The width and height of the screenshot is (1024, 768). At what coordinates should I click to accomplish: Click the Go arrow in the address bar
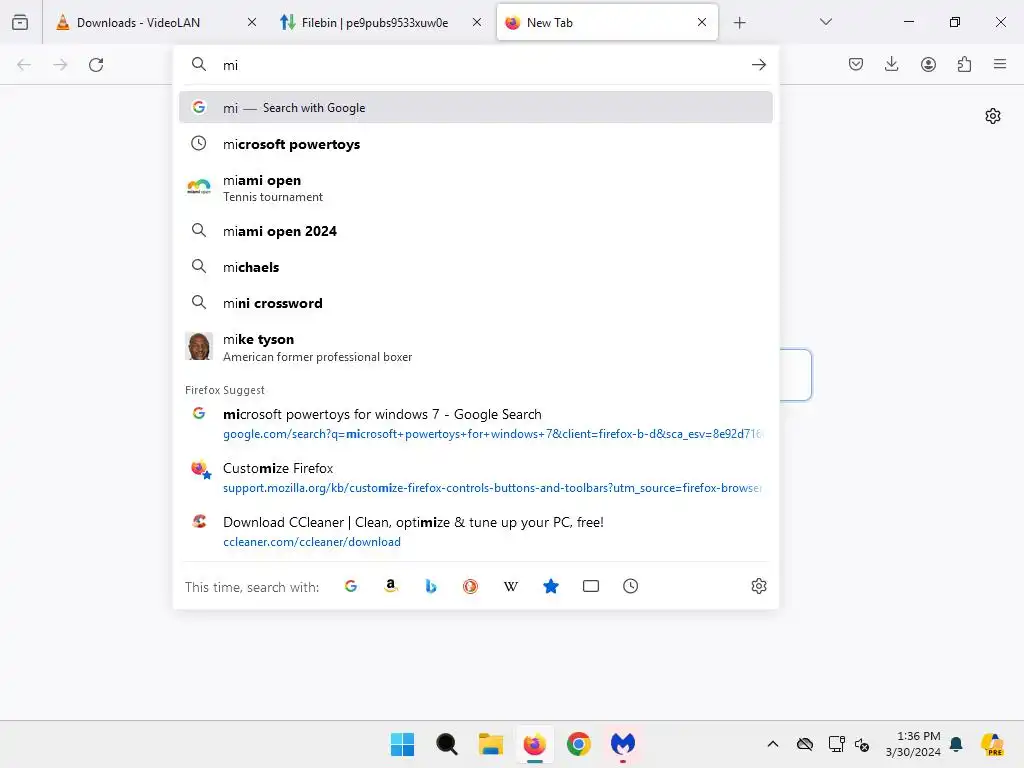pyautogui.click(x=758, y=65)
